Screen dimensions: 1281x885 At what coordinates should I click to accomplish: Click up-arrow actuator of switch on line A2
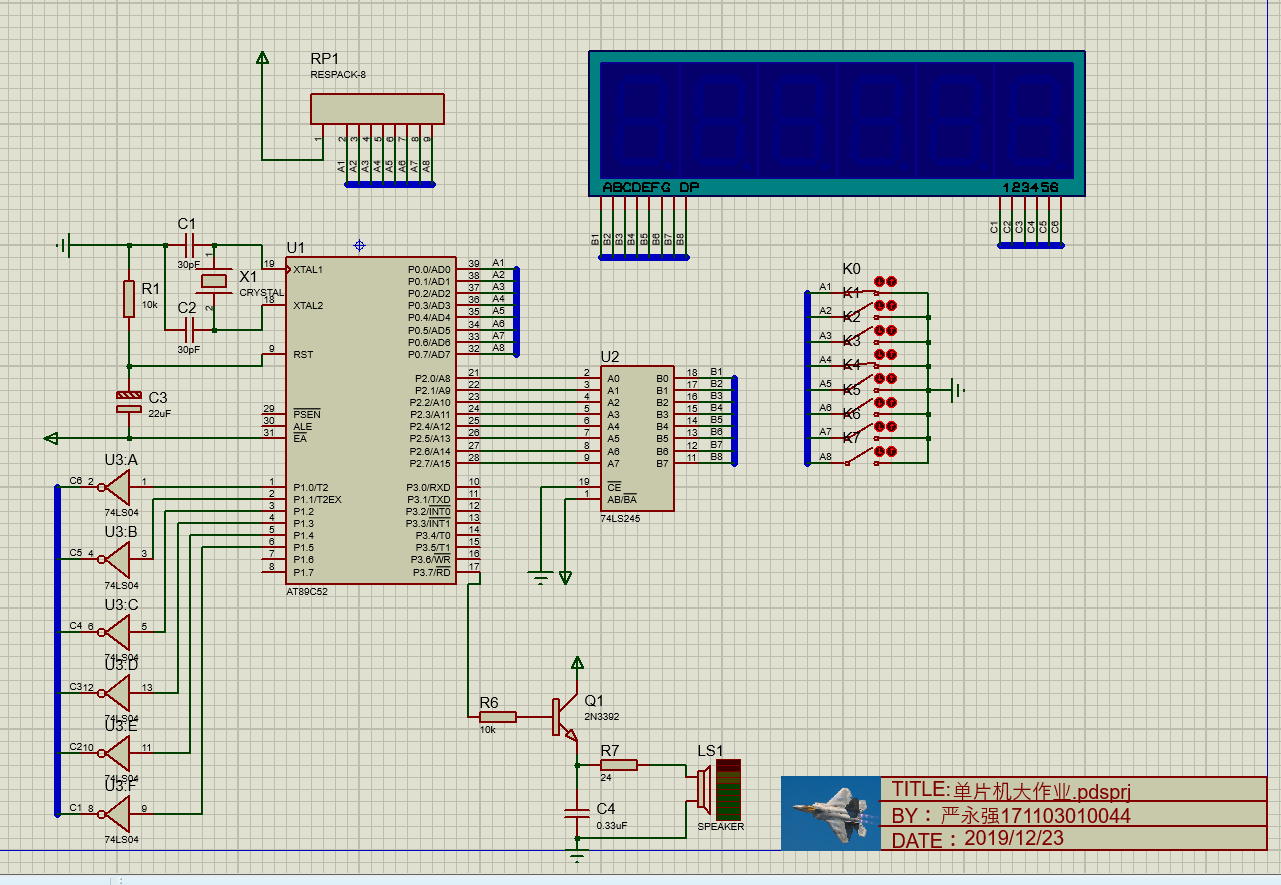tap(892, 306)
